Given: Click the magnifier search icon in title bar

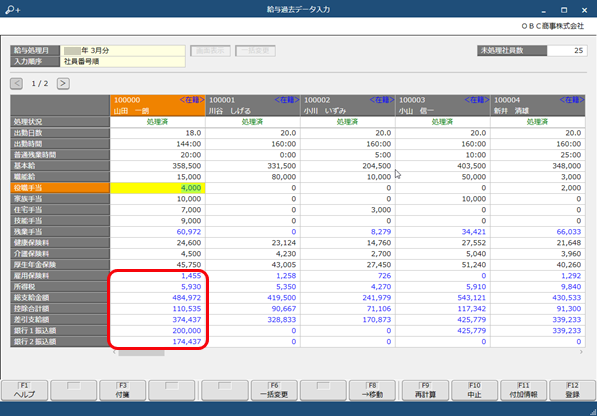Looking at the screenshot, I should [x=12, y=10].
